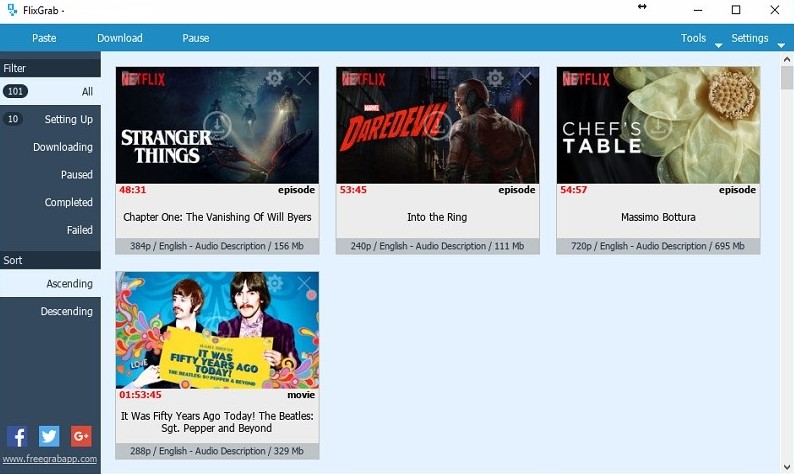Click the vertical scrollbar thumb
This screenshot has height=474, width=794.
tap(787, 78)
